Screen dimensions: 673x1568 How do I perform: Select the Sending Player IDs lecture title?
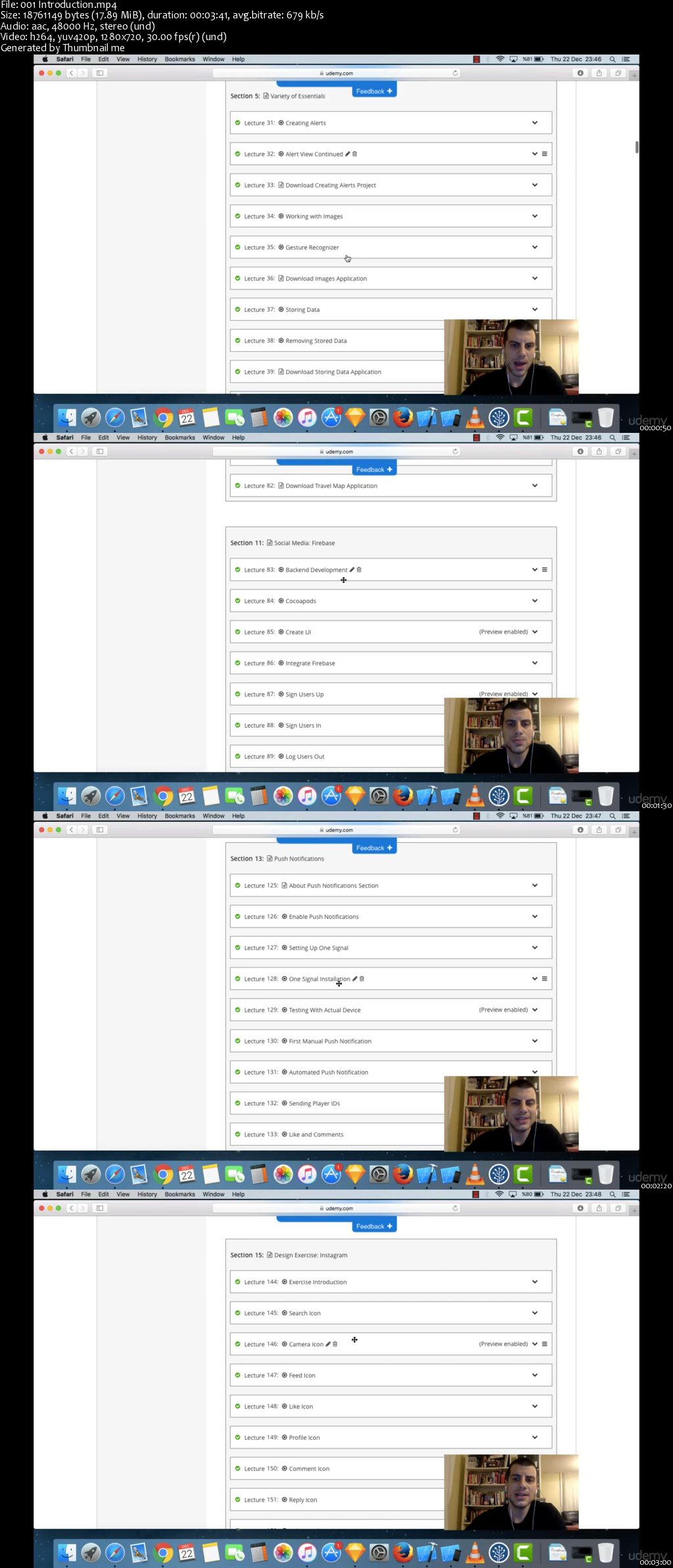click(x=314, y=1104)
